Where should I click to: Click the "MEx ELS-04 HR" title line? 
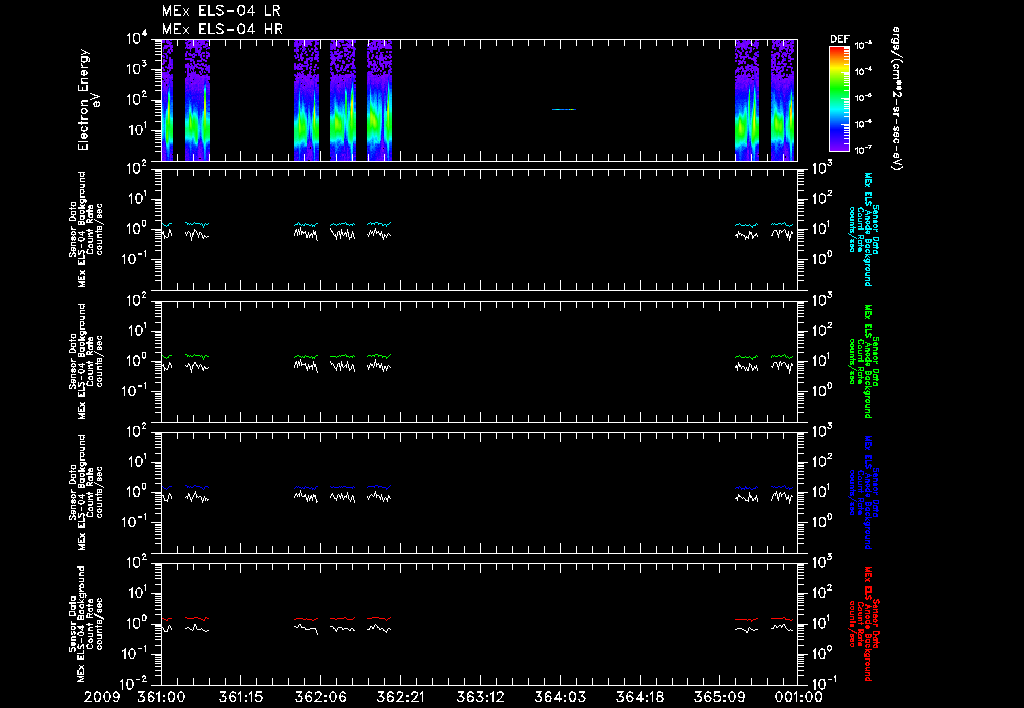222,29
